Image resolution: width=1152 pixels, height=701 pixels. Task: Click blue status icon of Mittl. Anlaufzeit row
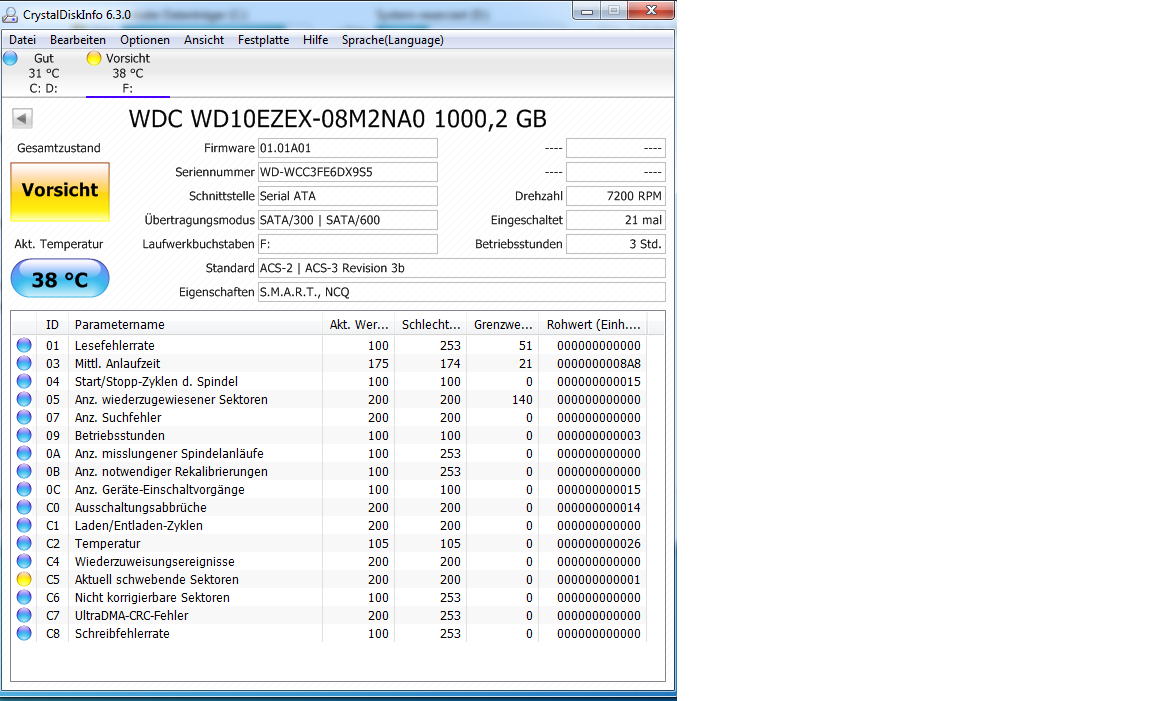click(24, 363)
